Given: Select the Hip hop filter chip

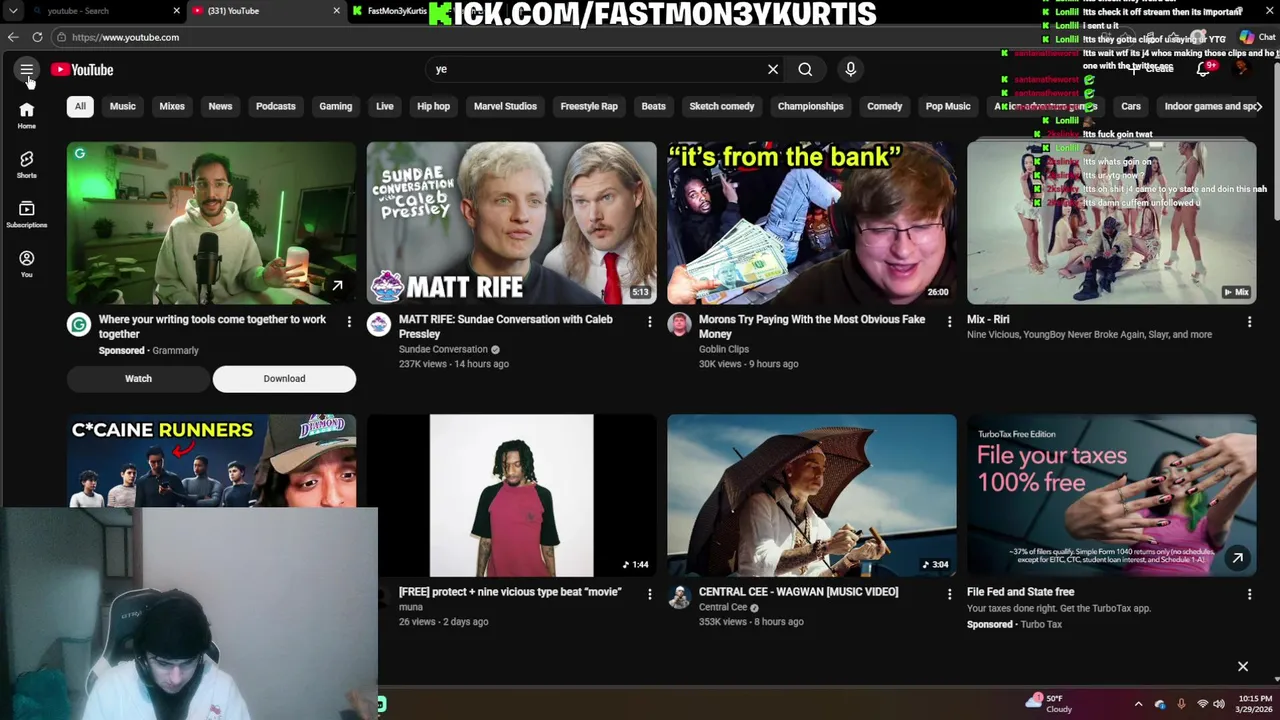Looking at the screenshot, I should pos(433,106).
